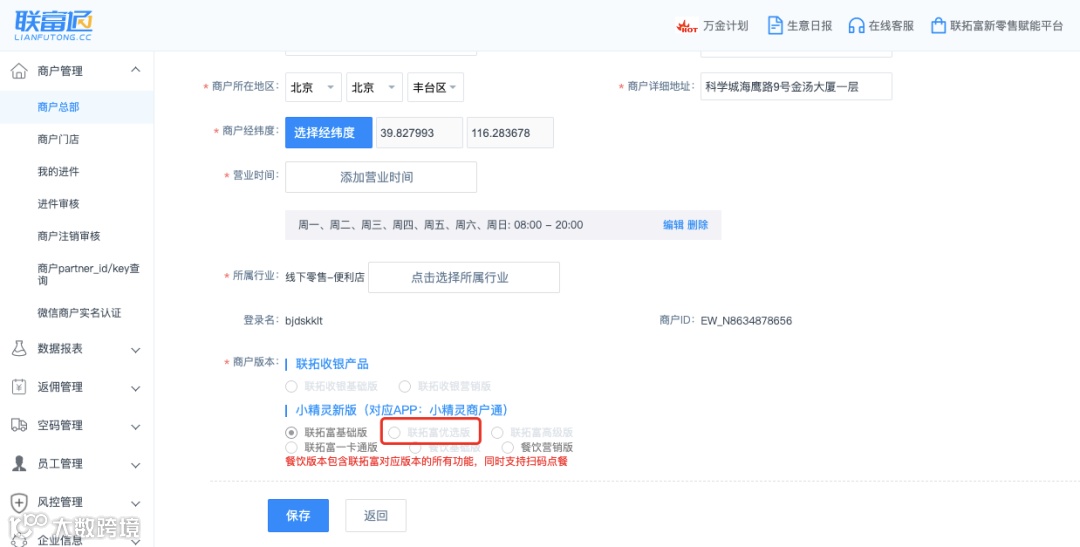This screenshot has width=1080, height=547.
Task: Click the 返佣管理 yen icon
Action: coord(19,387)
